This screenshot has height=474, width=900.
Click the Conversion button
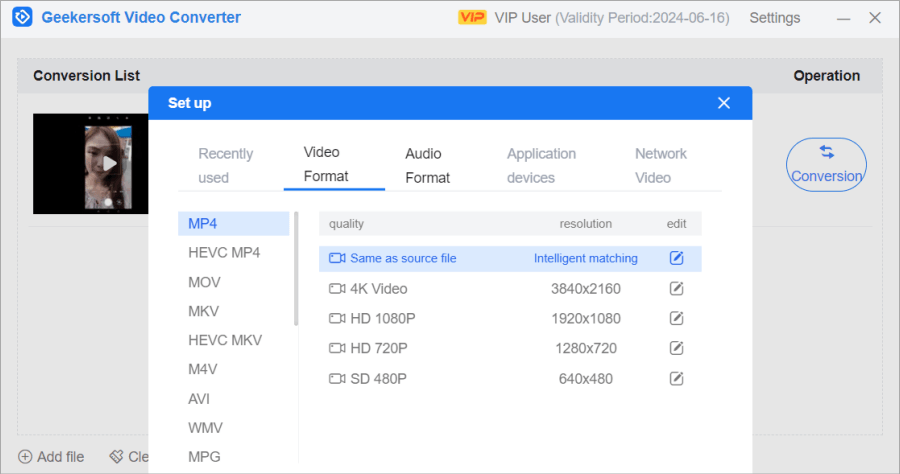826,165
